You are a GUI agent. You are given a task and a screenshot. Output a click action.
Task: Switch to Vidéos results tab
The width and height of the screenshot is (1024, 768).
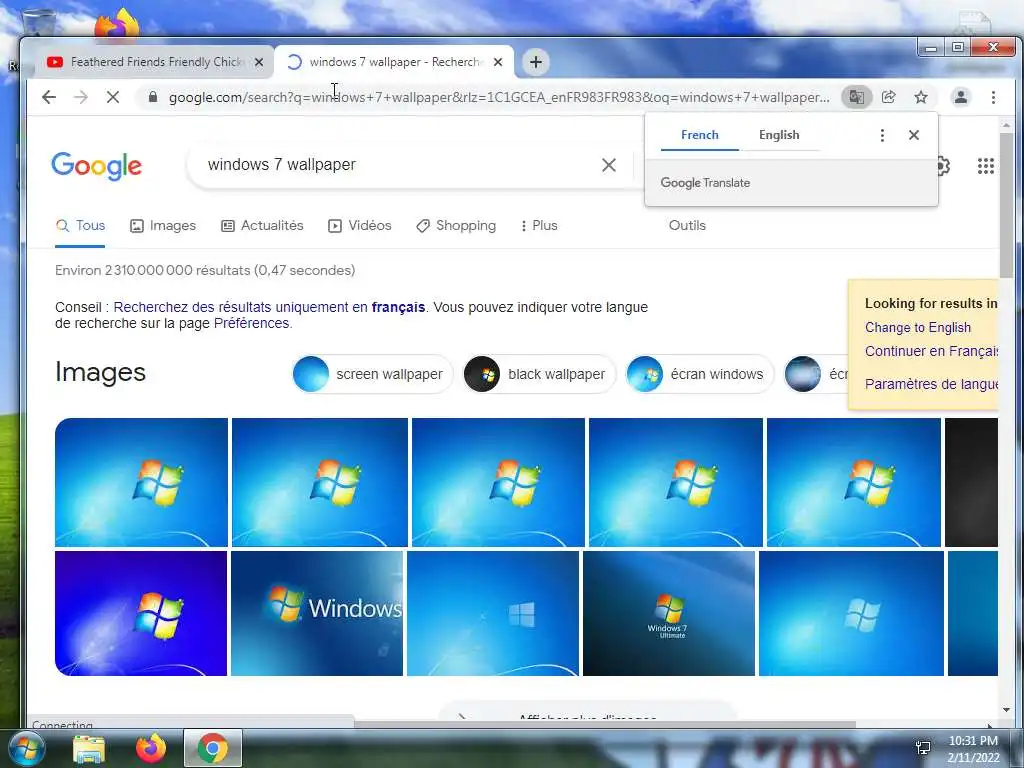[359, 225]
